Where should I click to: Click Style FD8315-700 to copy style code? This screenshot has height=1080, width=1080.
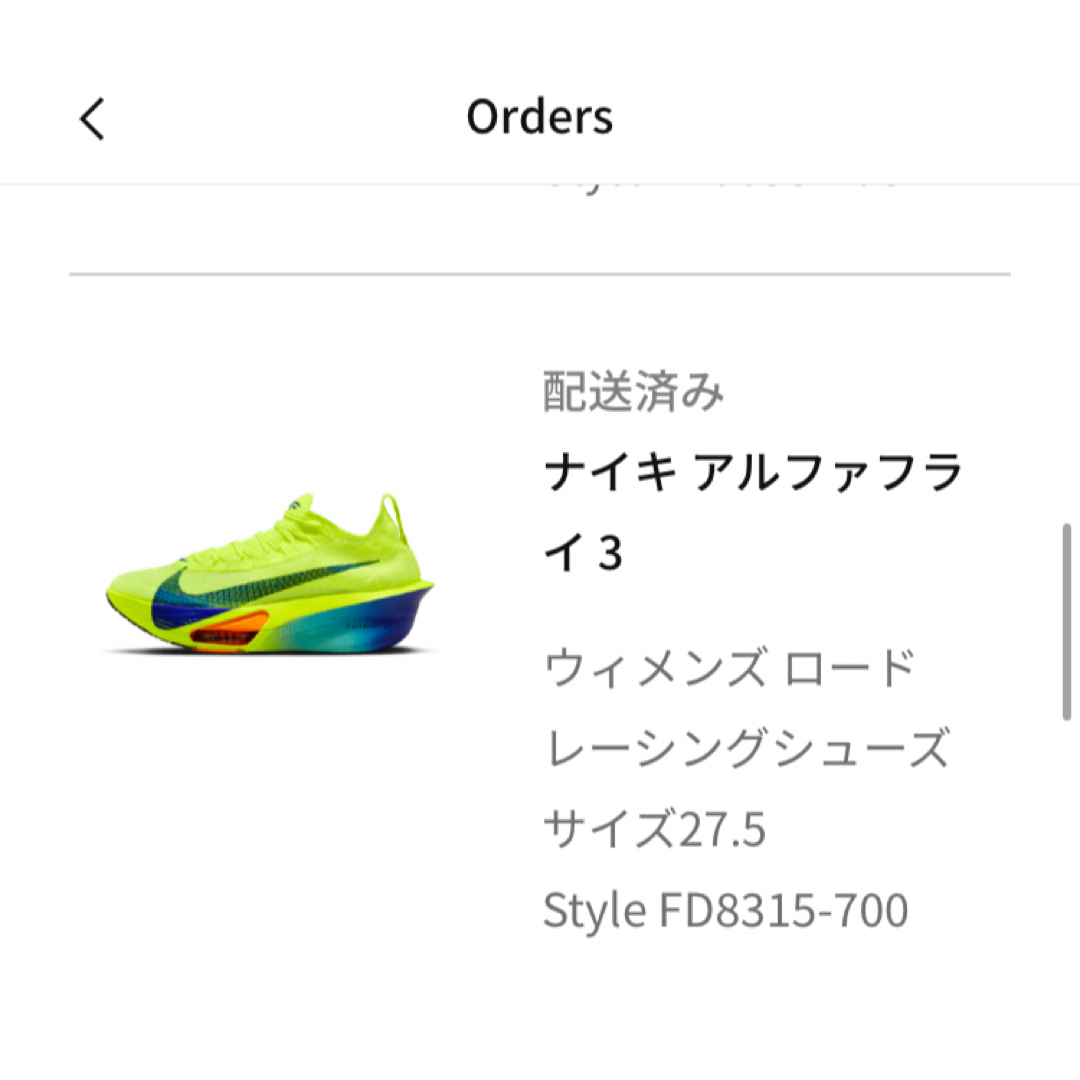pos(725,910)
